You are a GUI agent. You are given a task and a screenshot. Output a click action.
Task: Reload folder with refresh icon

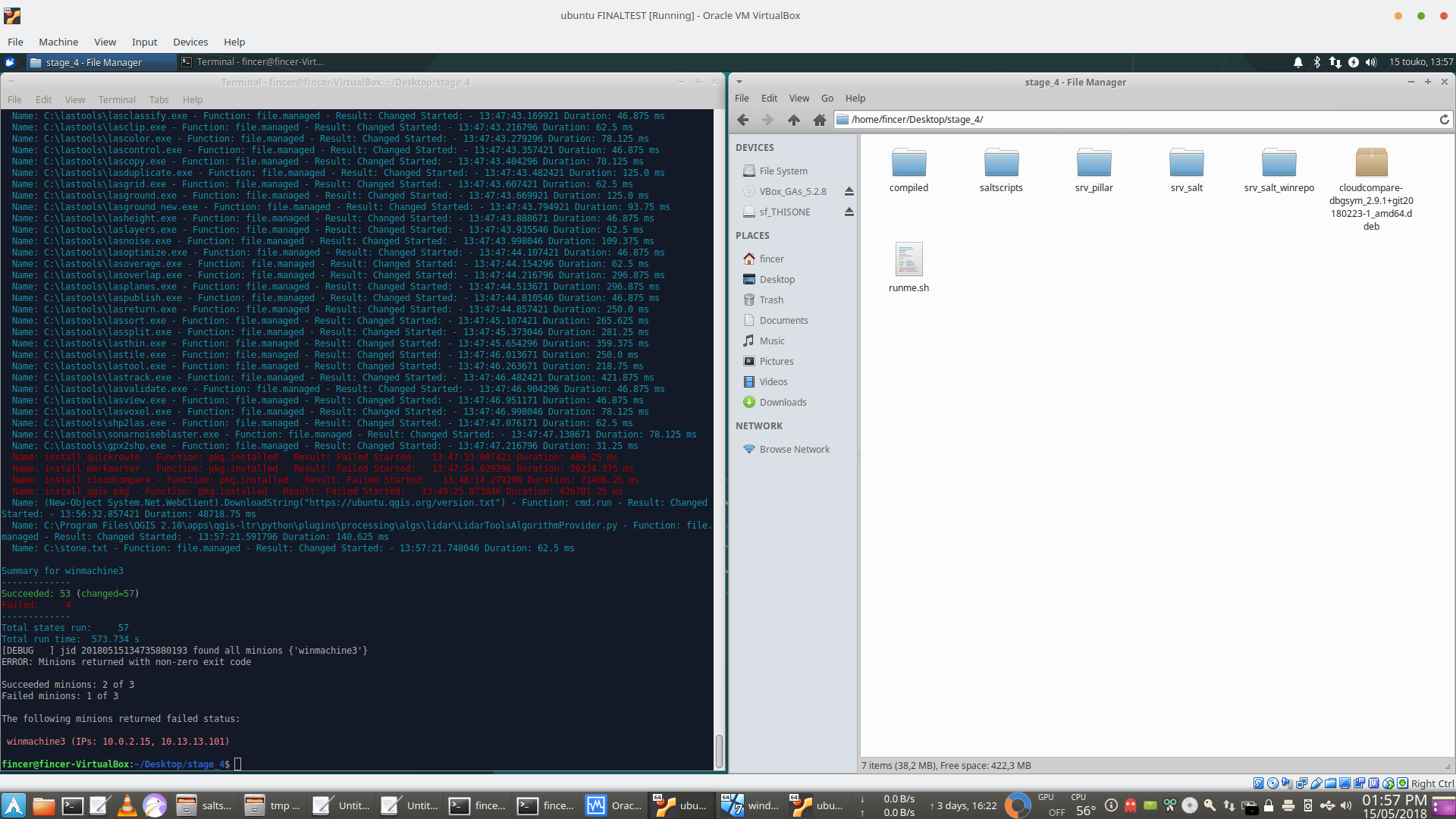(1444, 120)
